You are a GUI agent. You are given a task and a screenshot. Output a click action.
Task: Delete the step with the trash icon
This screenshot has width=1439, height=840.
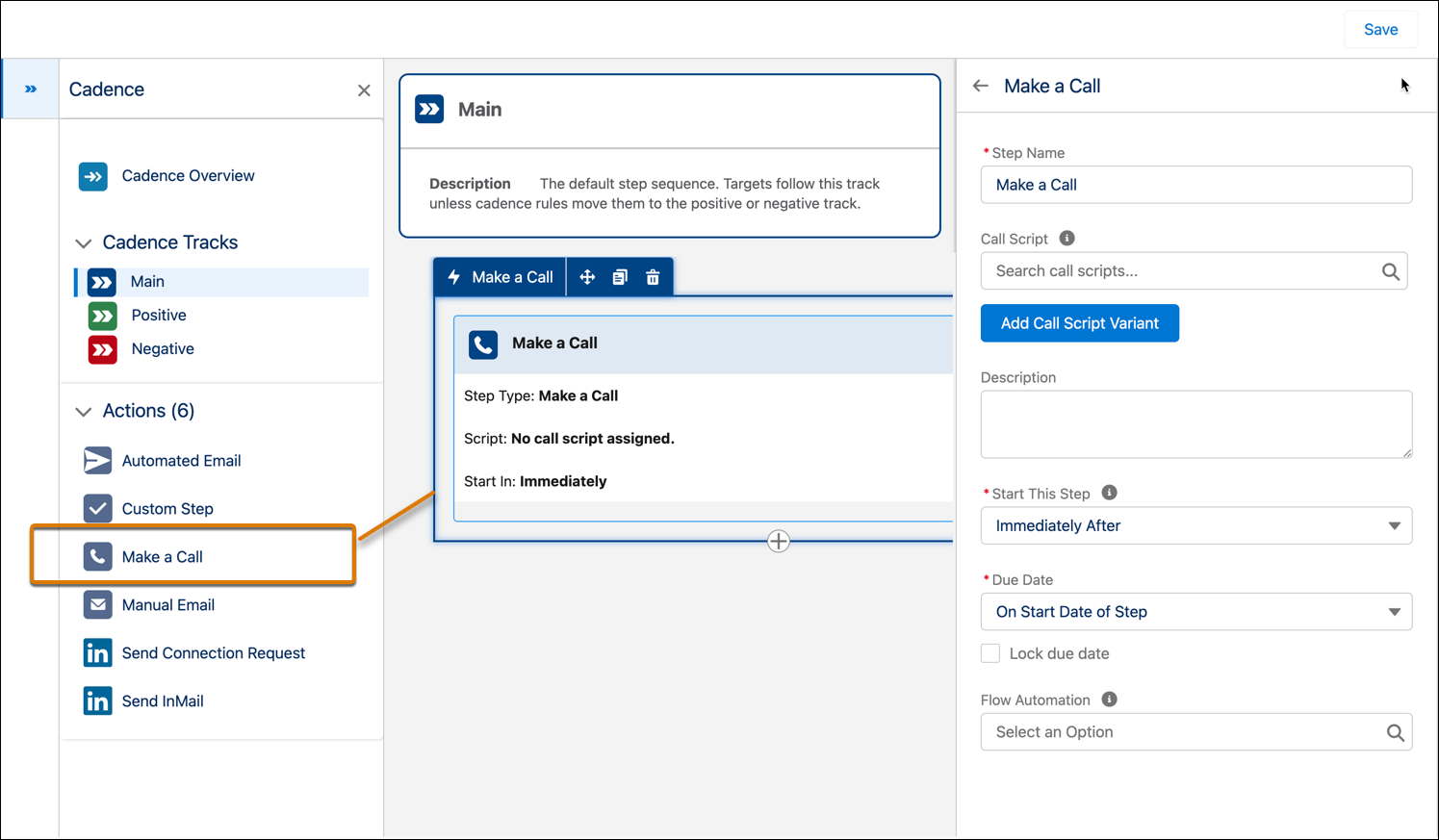click(653, 277)
